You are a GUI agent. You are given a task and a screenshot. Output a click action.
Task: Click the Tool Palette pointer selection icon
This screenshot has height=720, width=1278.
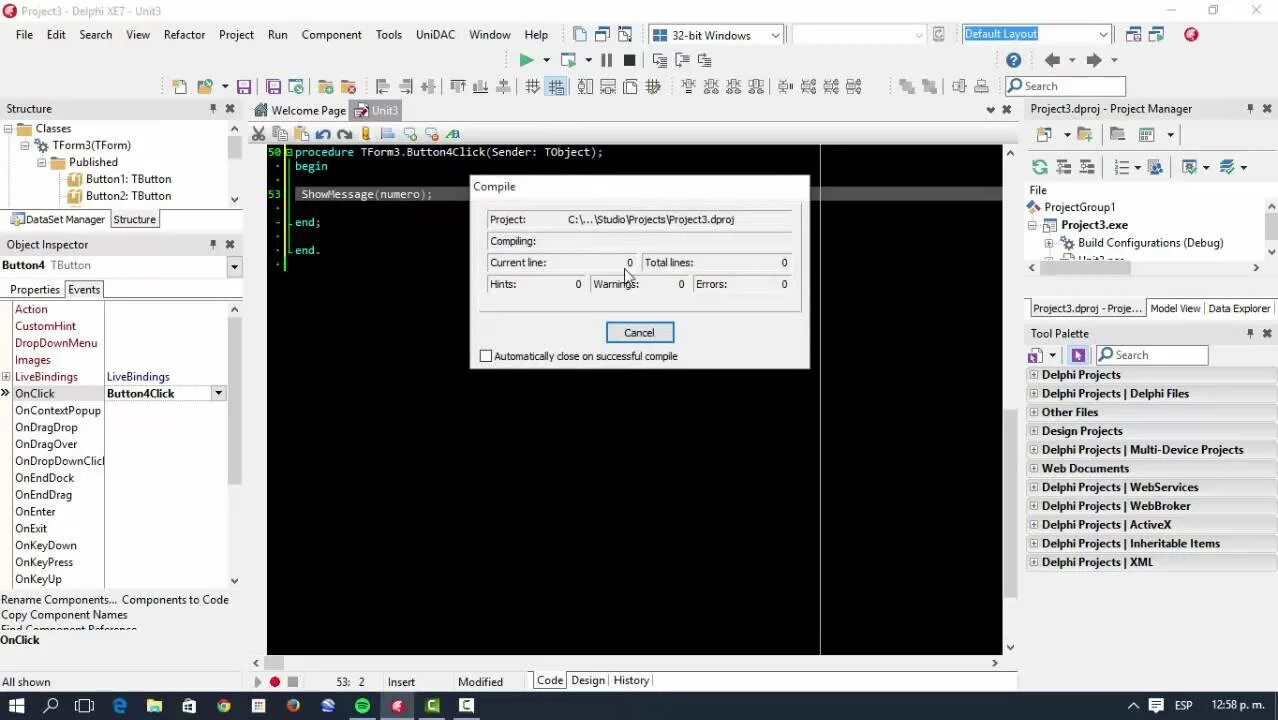tap(1078, 355)
